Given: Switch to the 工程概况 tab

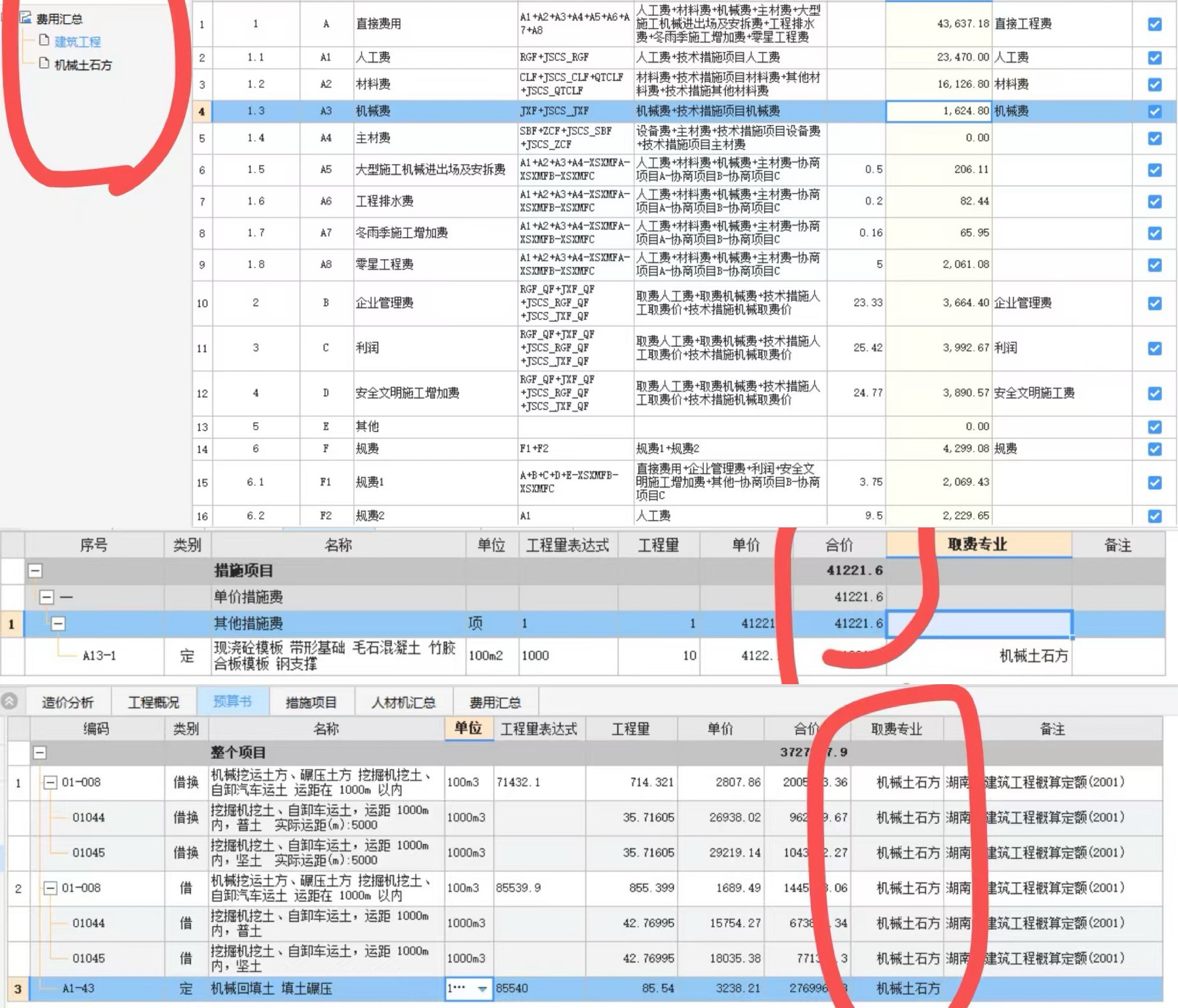Looking at the screenshot, I should pos(153,702).
